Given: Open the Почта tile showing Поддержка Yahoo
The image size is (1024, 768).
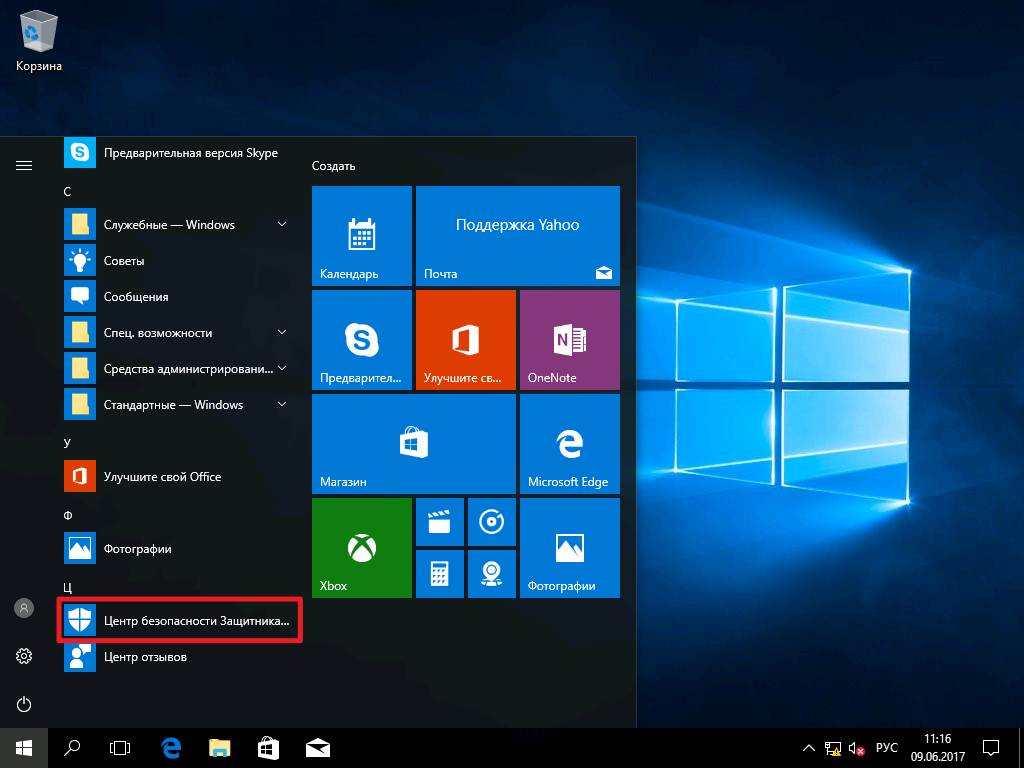Looking at the screenshot, I should pyautogui.click(x=518, y=236).
